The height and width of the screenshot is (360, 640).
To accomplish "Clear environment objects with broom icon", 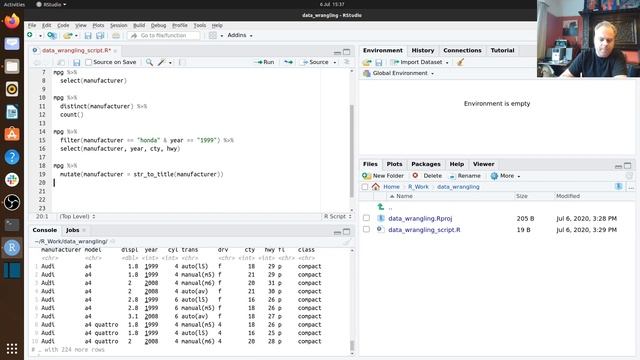I will point(460,62).
